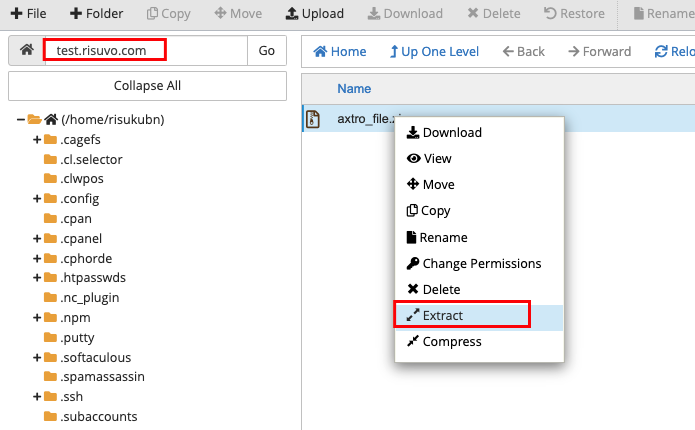
Task: Click the Collapse All button
Action: point(147,86)
